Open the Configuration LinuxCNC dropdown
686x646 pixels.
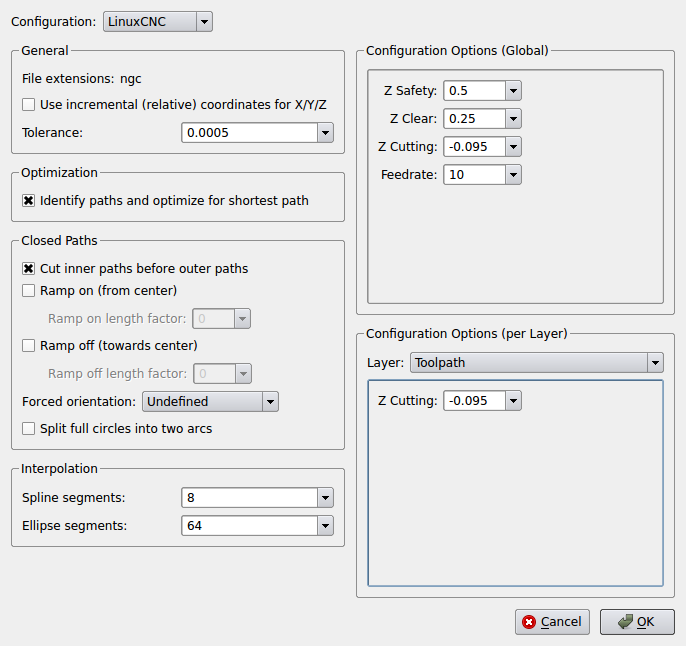(158, 22)
